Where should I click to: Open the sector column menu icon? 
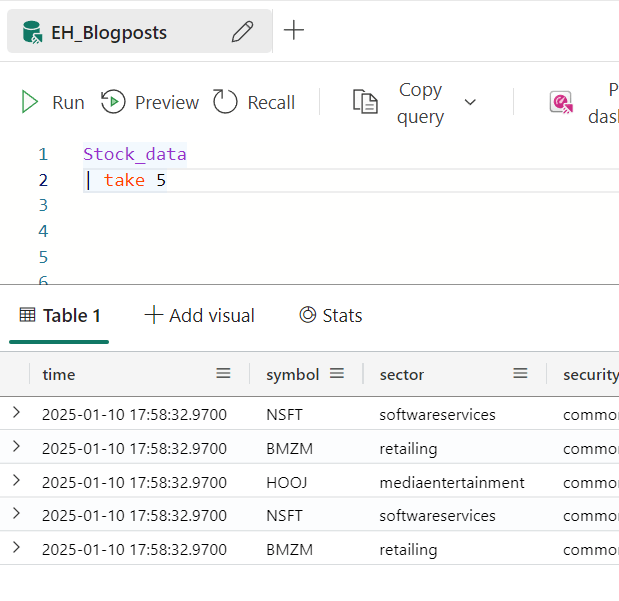520,374
